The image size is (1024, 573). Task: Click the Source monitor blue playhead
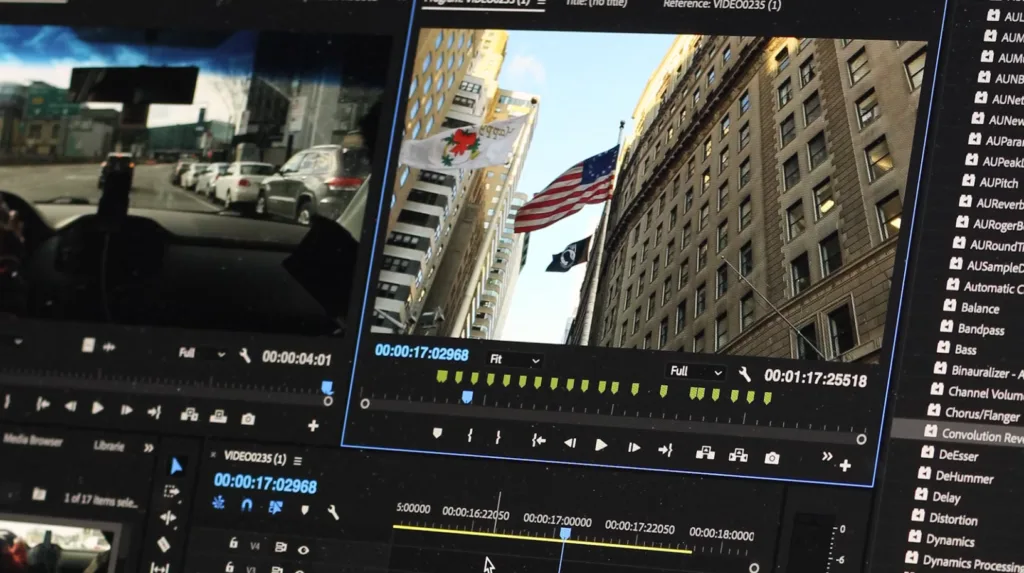tap(327, 387)
